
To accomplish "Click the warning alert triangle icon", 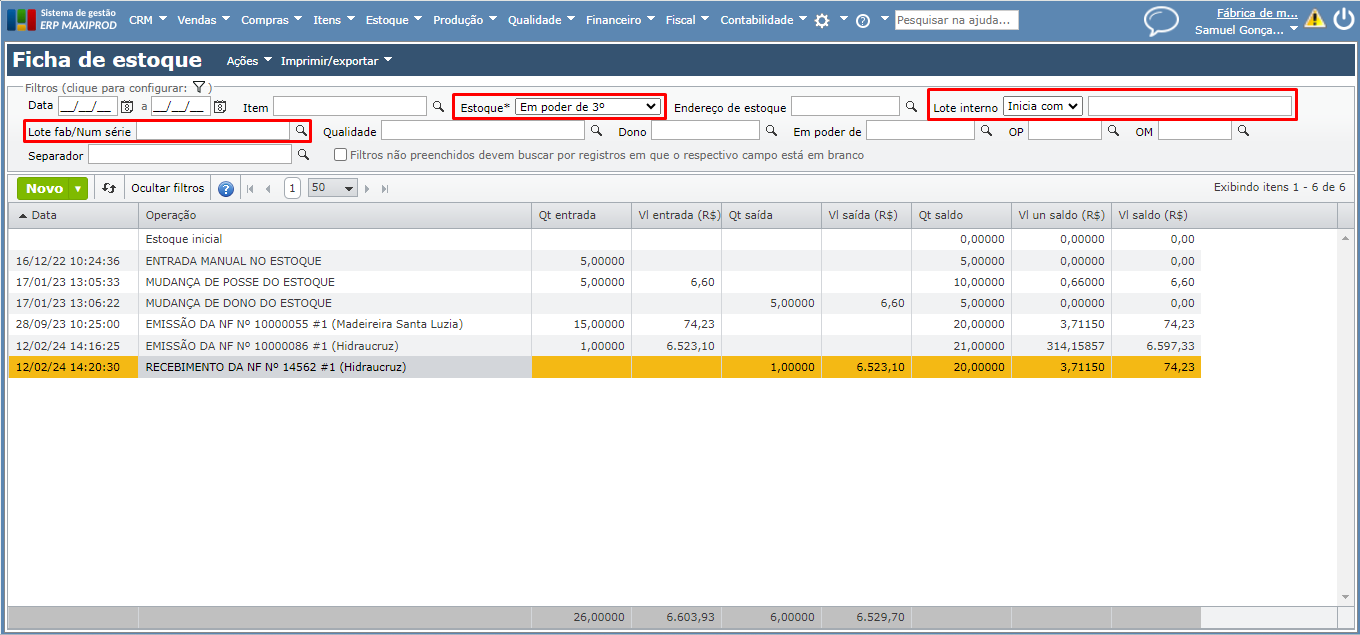I will pos(1314,19).
